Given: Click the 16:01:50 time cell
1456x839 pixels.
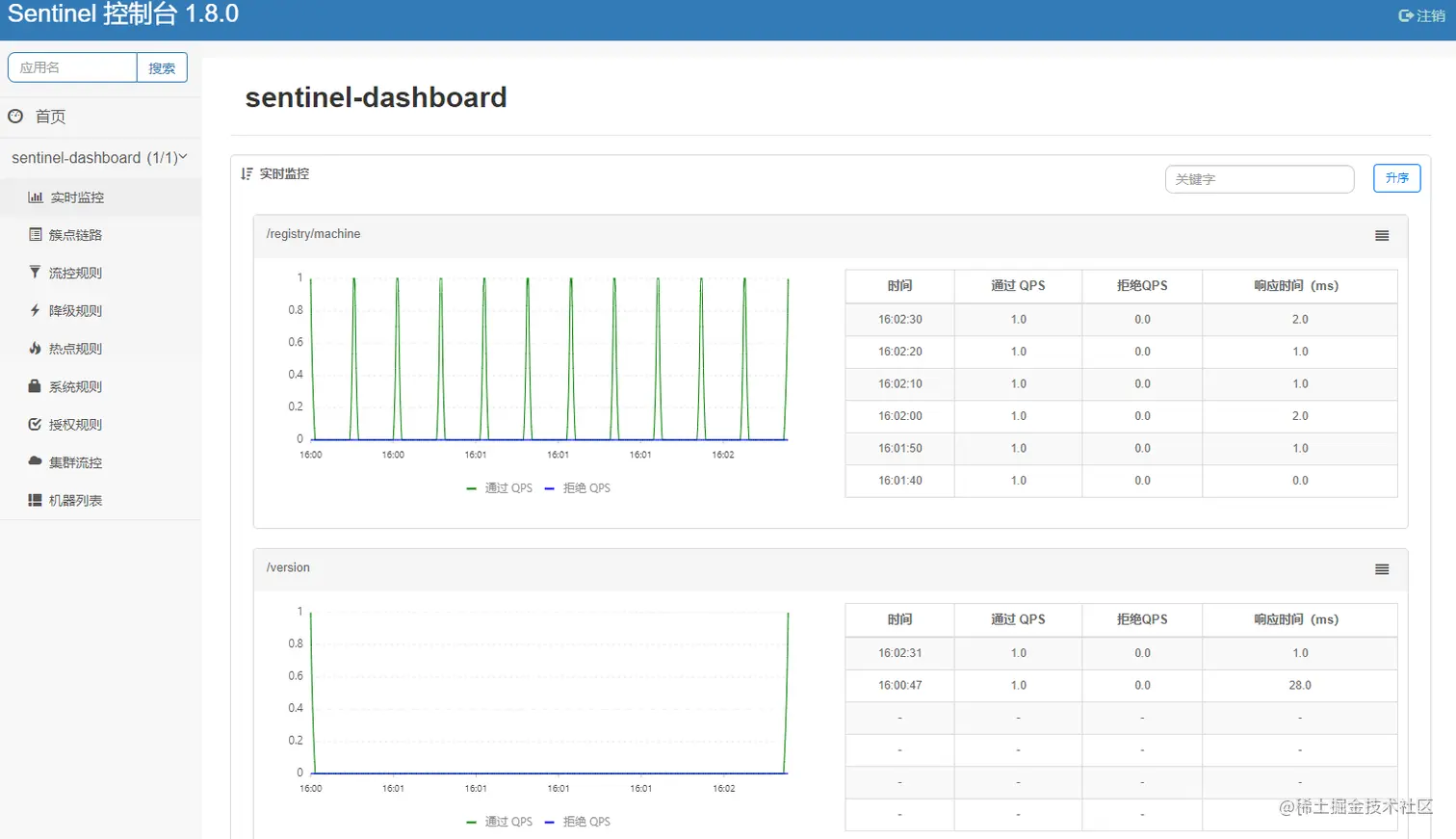Looking at the screenshot, I should coord(899,449).
